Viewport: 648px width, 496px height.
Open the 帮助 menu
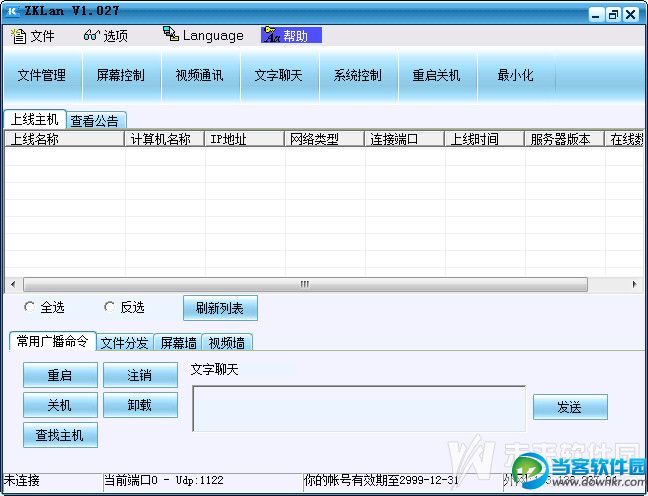tap(291, 36)
